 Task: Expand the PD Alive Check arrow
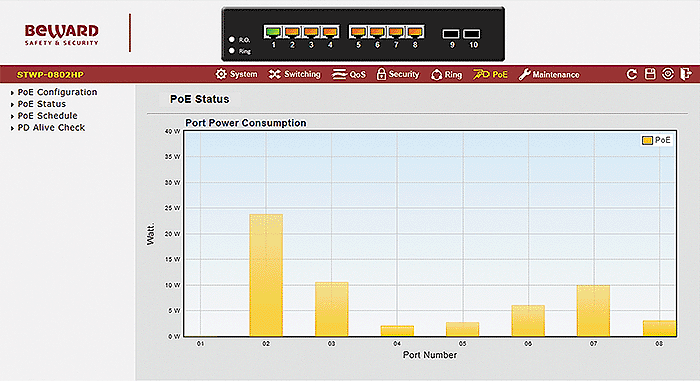pyautogui.click(x=12, y=128)
